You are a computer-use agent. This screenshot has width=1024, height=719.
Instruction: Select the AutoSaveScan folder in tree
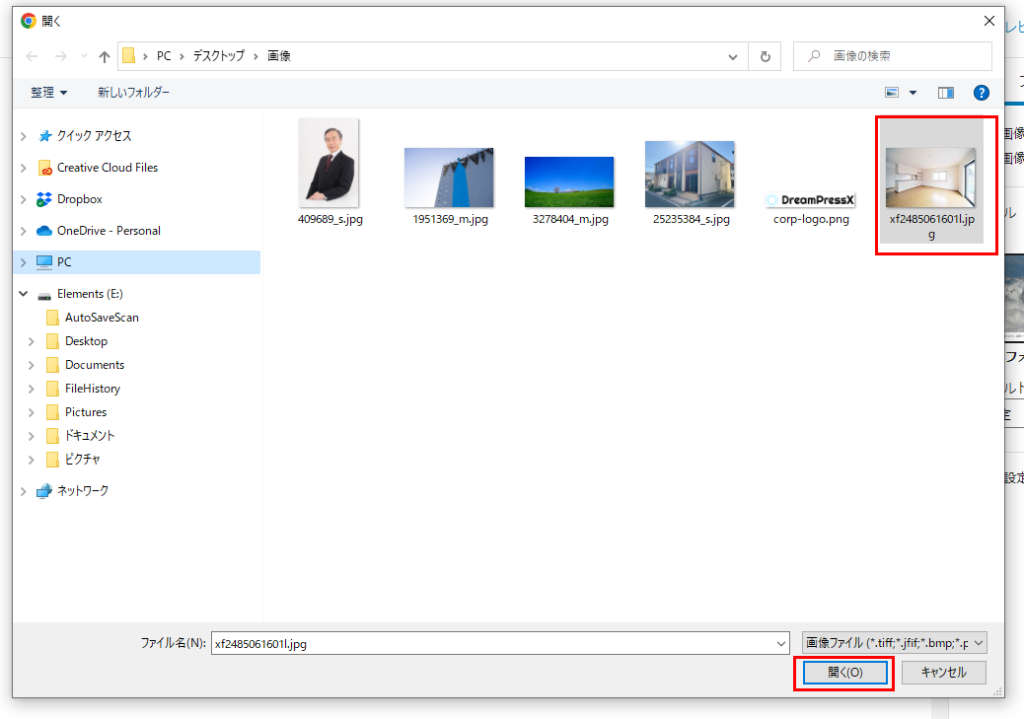coord(101,317)
